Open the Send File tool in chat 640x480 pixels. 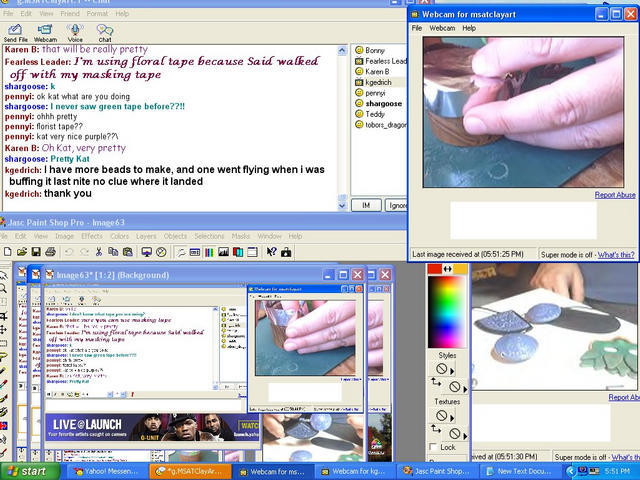pos(15,33)
